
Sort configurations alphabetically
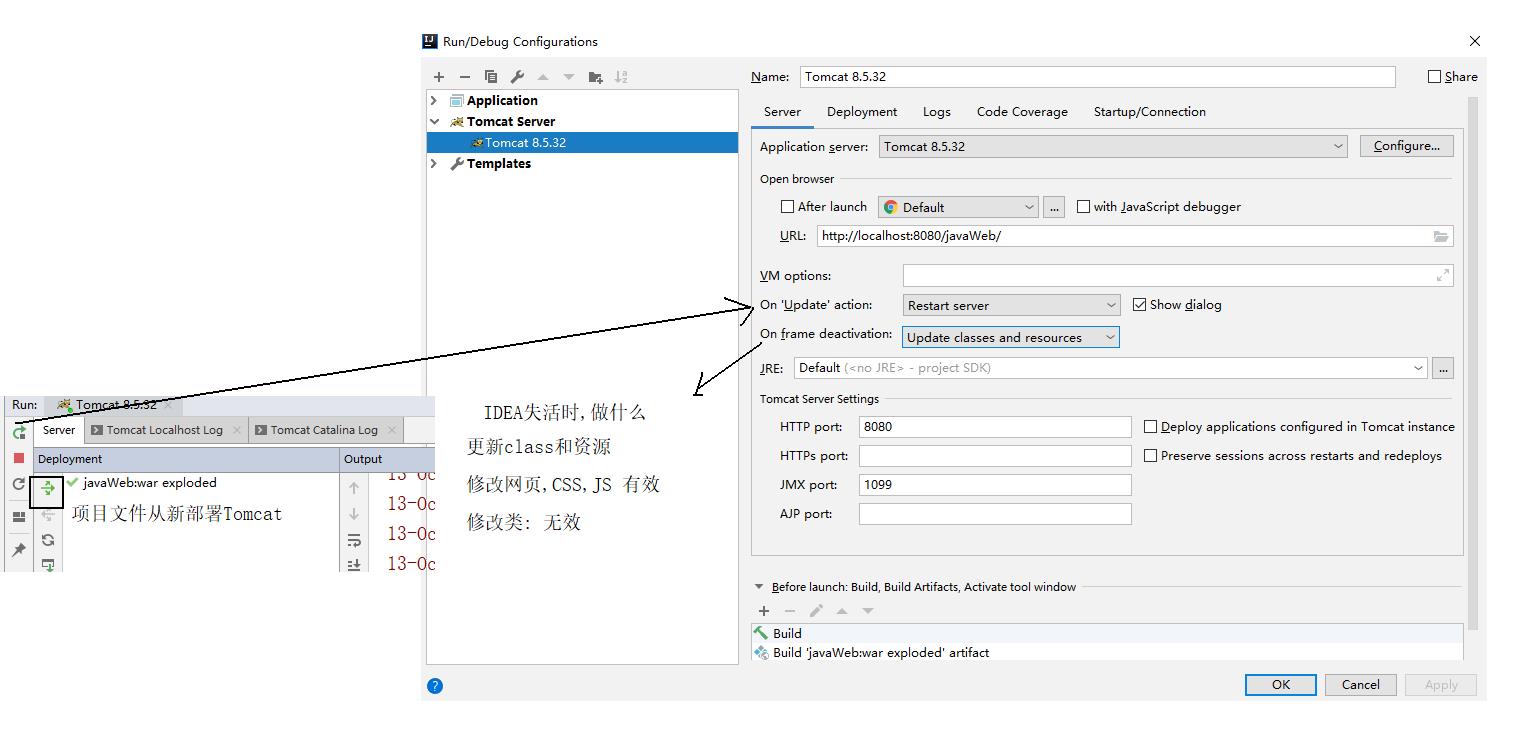621,77
